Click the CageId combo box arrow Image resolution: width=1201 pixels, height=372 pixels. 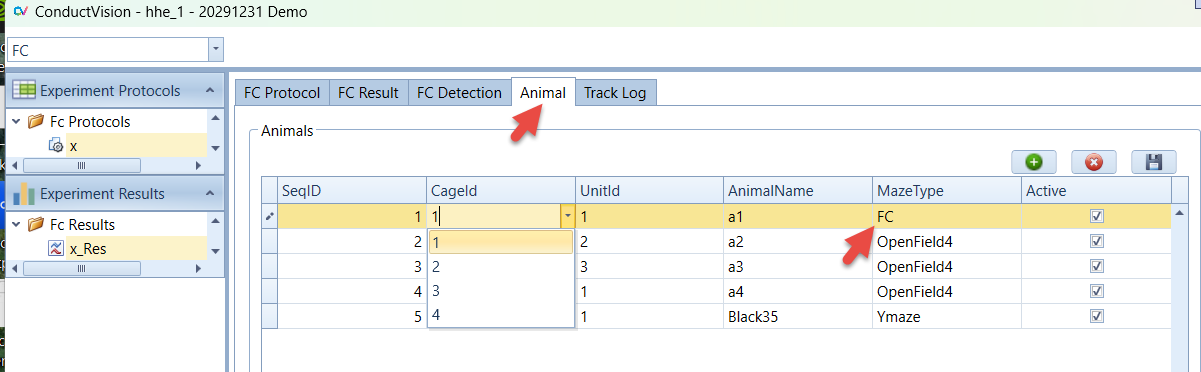(x=568, y=216)
